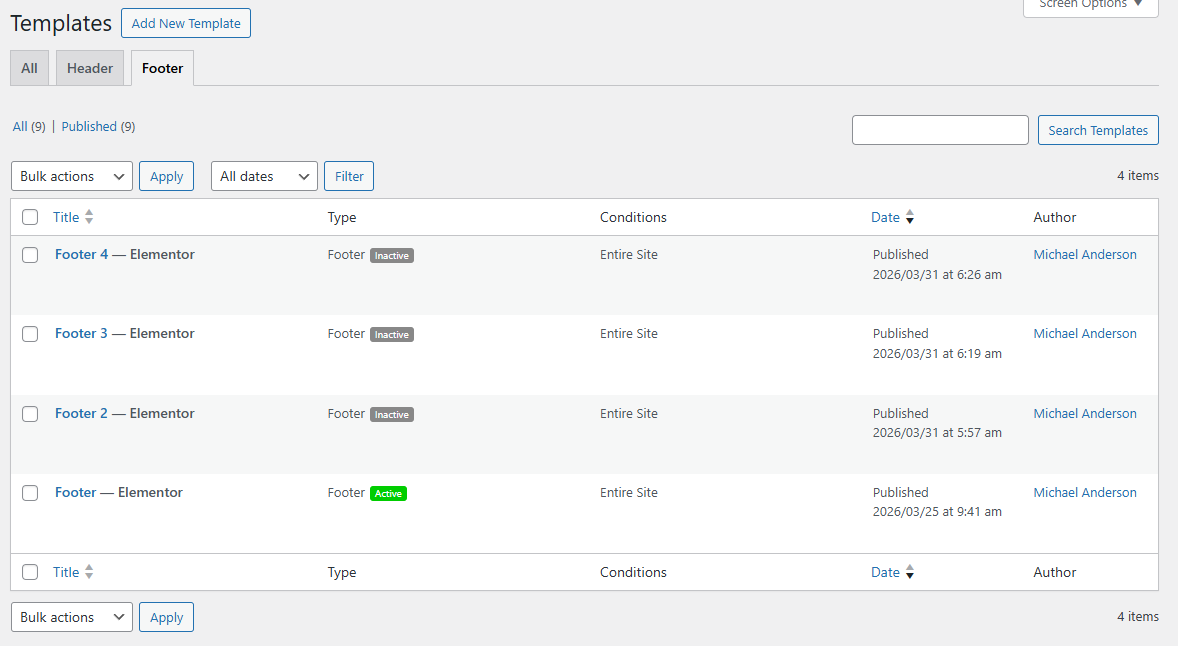
Task: Click the Add New Template button
Action: [x=185, y=23]
